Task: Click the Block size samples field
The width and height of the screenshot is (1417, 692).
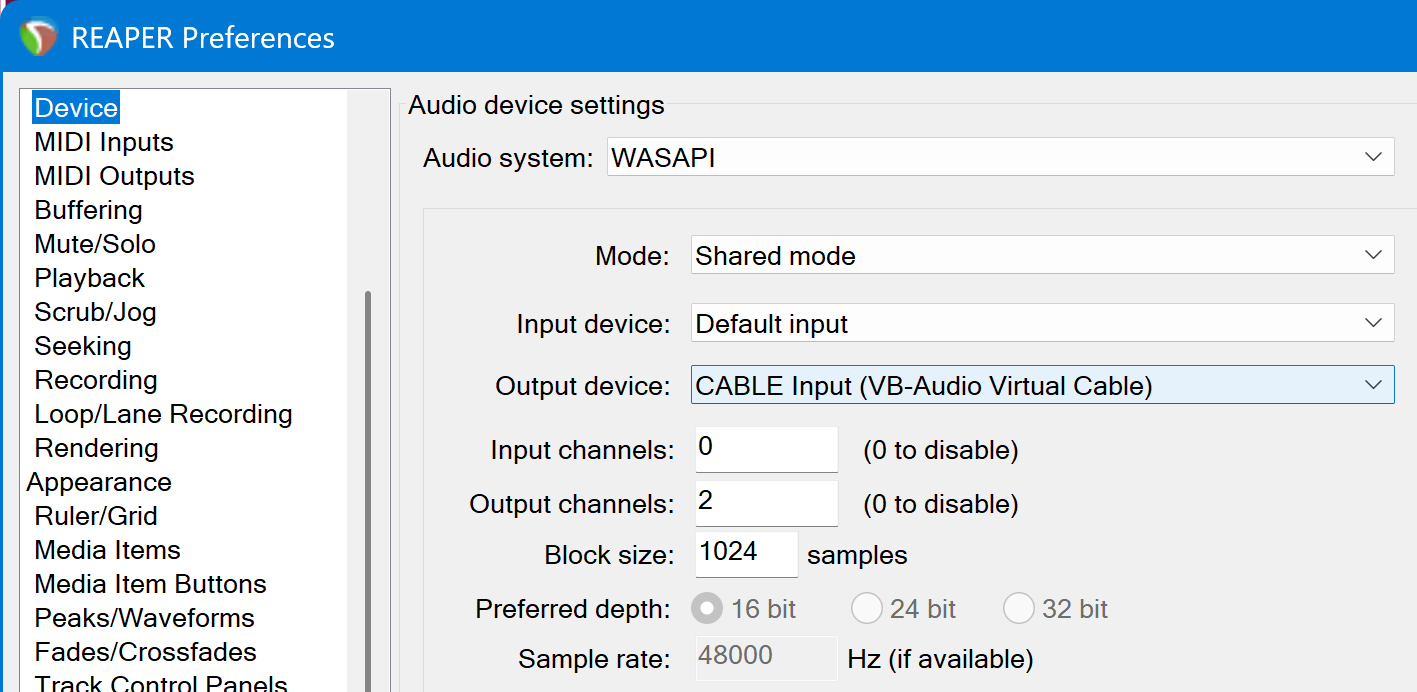Action: (x=746, y=553)
